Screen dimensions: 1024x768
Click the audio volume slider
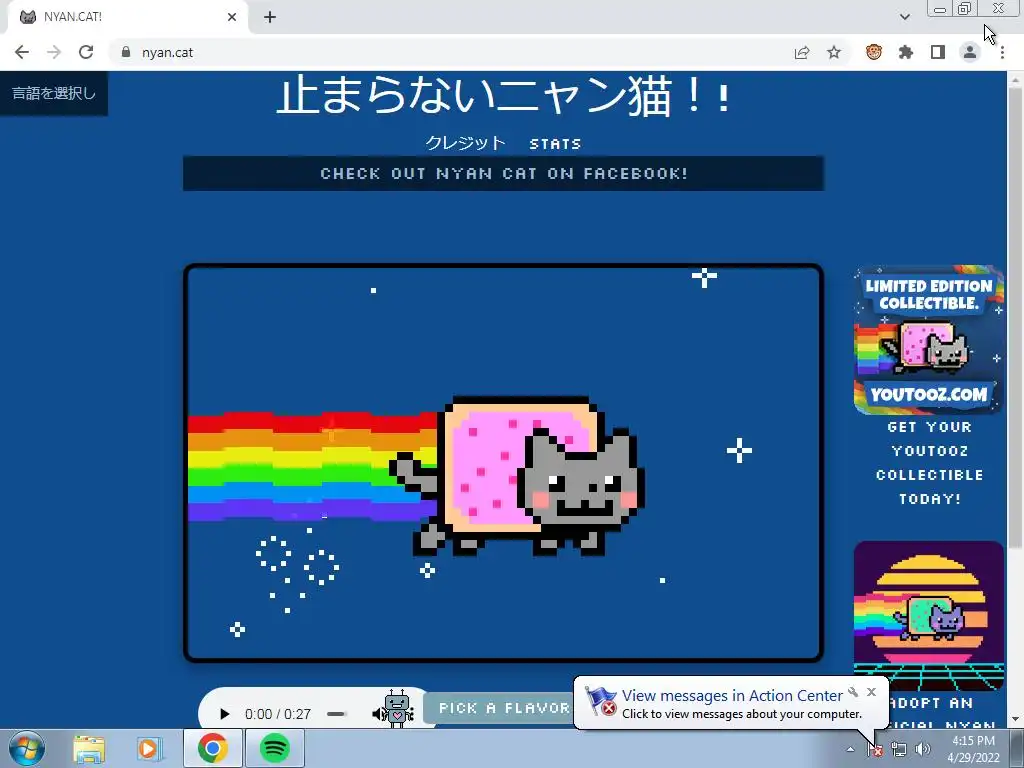(x=336, y=714)
